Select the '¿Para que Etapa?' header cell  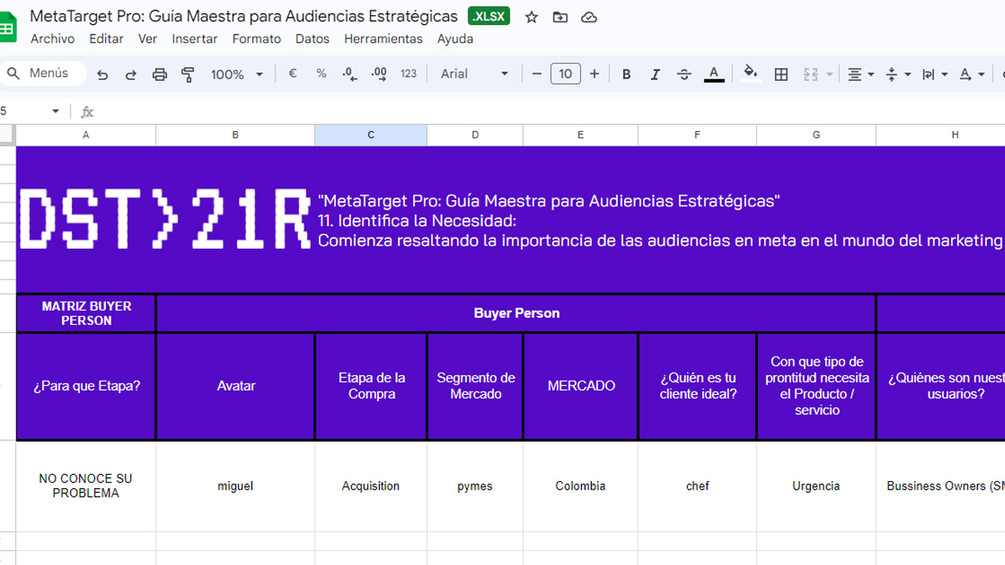(86, 386)
